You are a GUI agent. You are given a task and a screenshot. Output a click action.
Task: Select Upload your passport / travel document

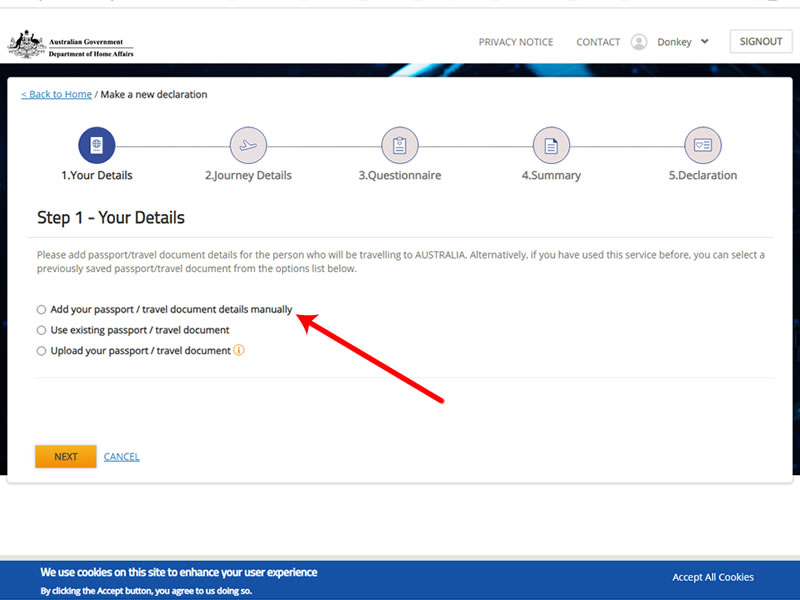(x=42, y=351)
